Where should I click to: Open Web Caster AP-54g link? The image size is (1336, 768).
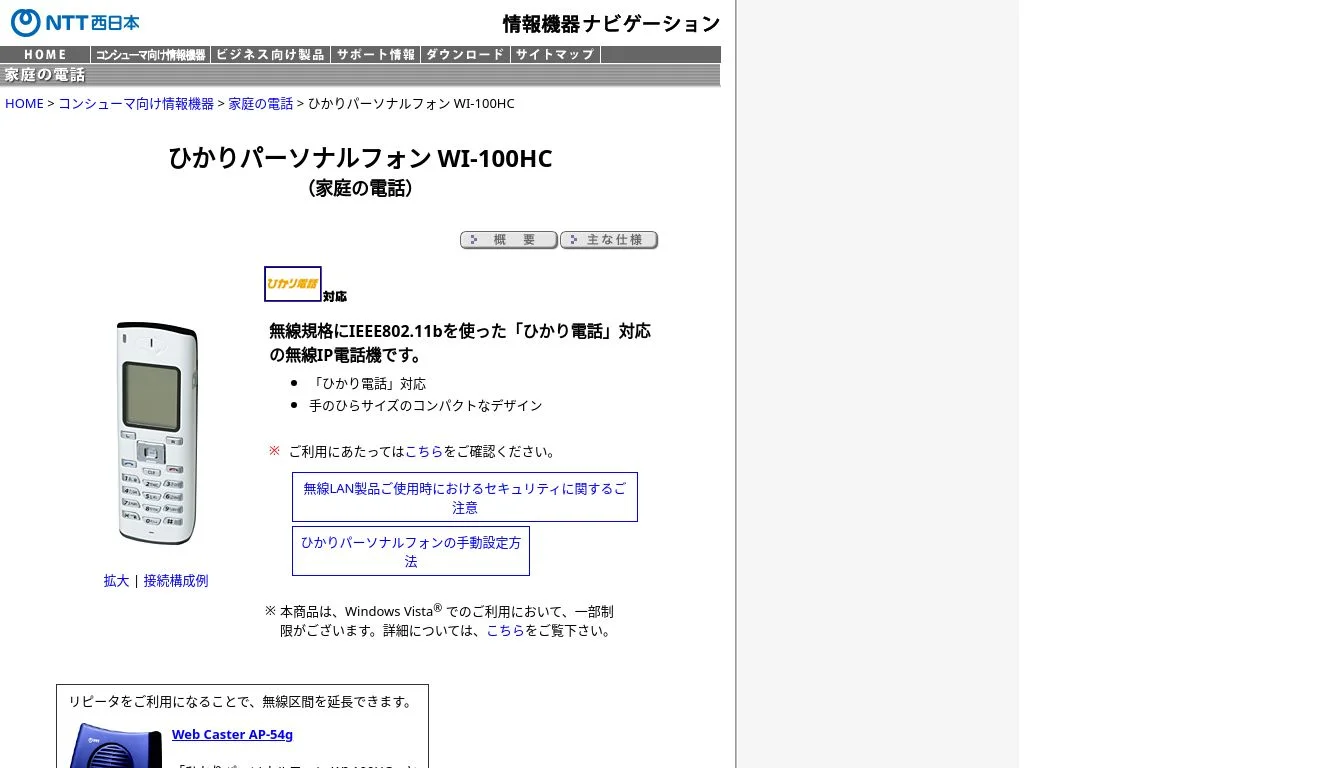232,735
